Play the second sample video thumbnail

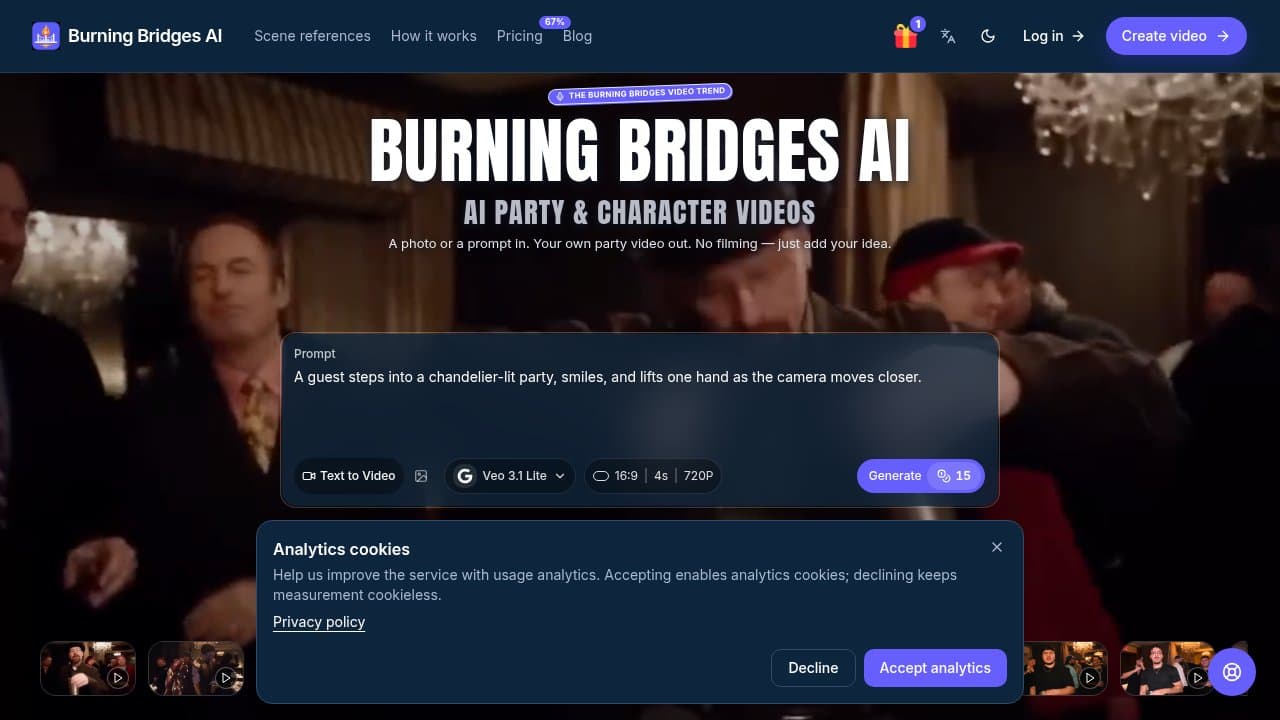tap(196, 668)
